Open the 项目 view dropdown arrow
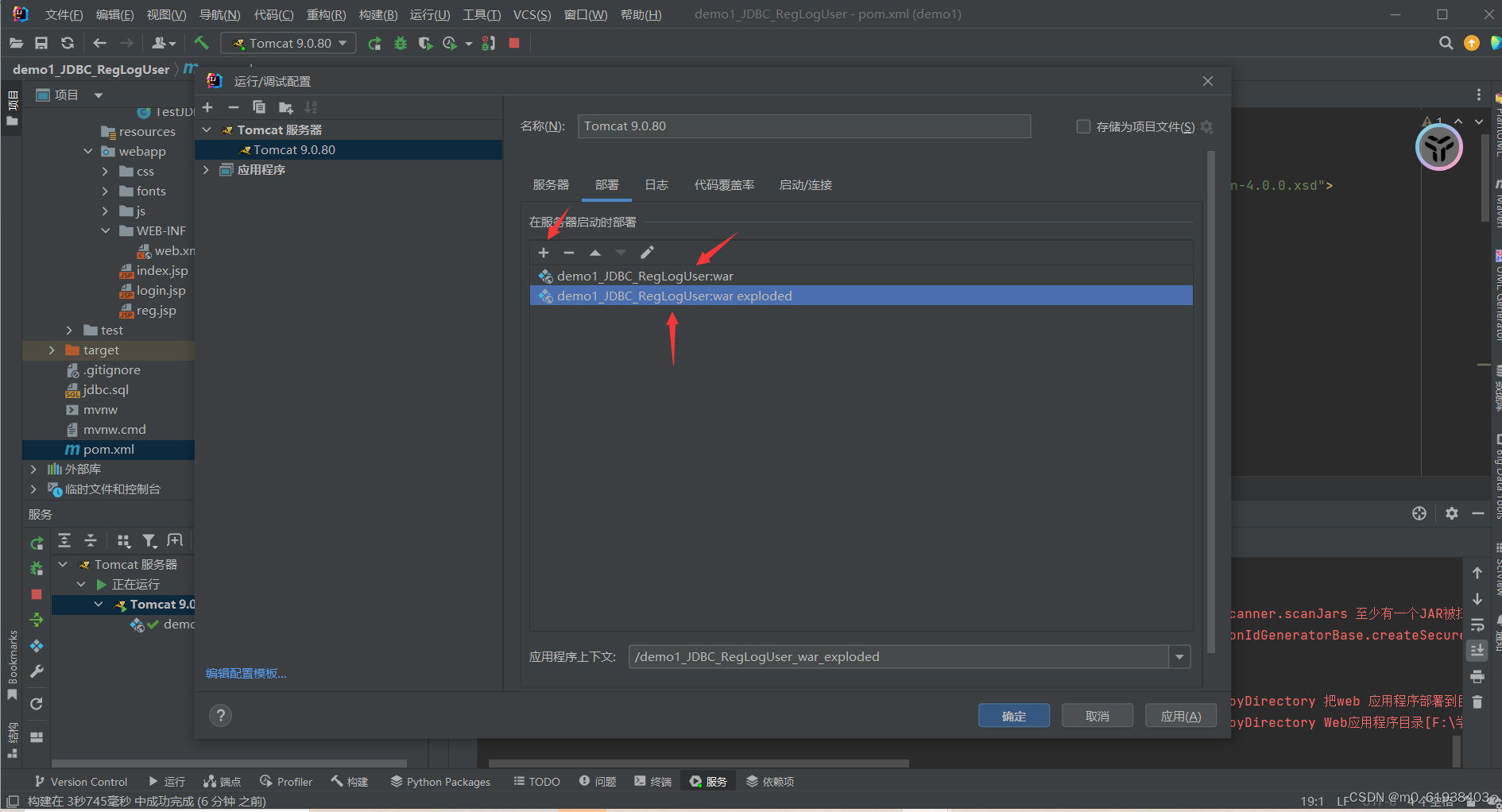Screen dimensions: 1502x812 point(99,95)
